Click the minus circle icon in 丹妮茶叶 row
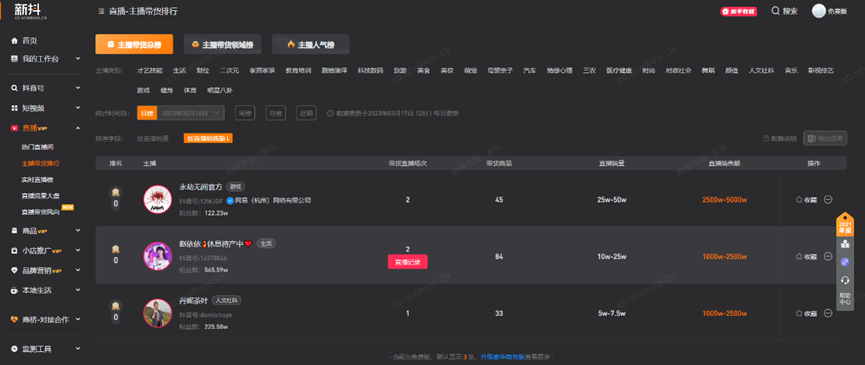 pos(827,313)
